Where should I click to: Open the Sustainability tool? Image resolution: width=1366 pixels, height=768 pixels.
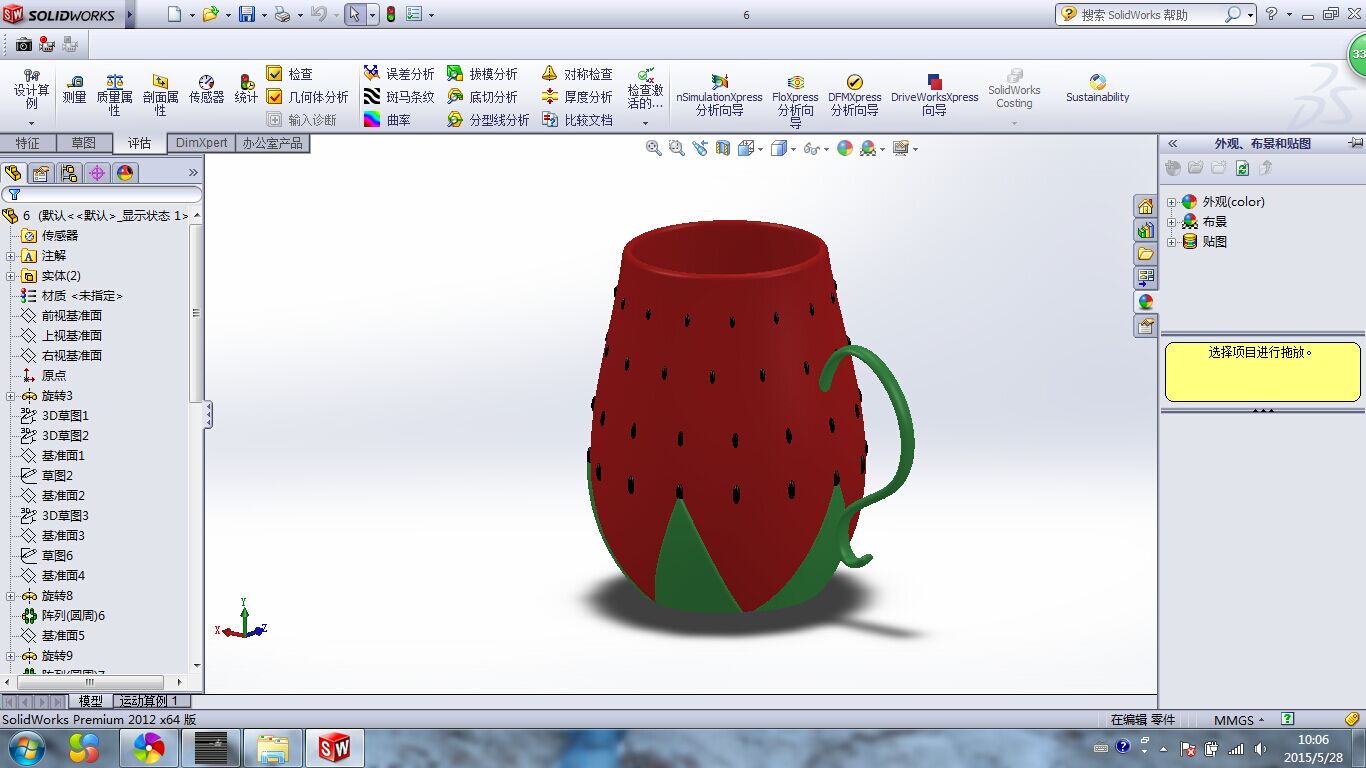[x=1097, y=89]
